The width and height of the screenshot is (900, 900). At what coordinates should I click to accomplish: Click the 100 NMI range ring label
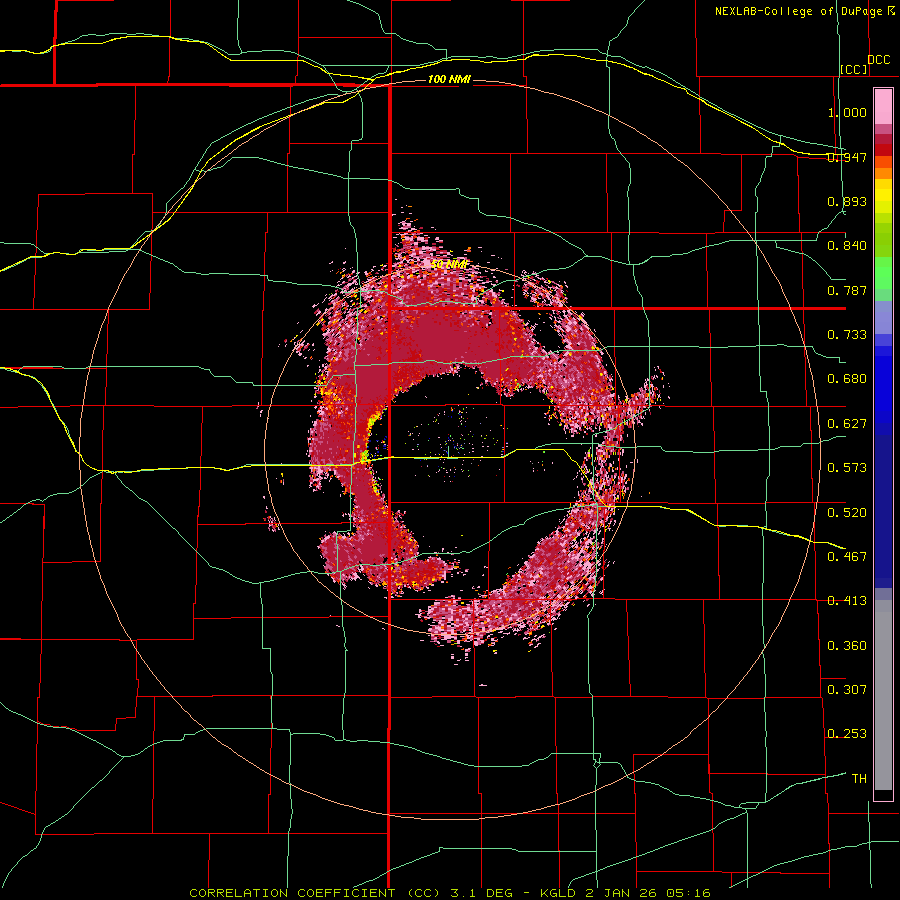pyautogui.click(x=449, y=79)
